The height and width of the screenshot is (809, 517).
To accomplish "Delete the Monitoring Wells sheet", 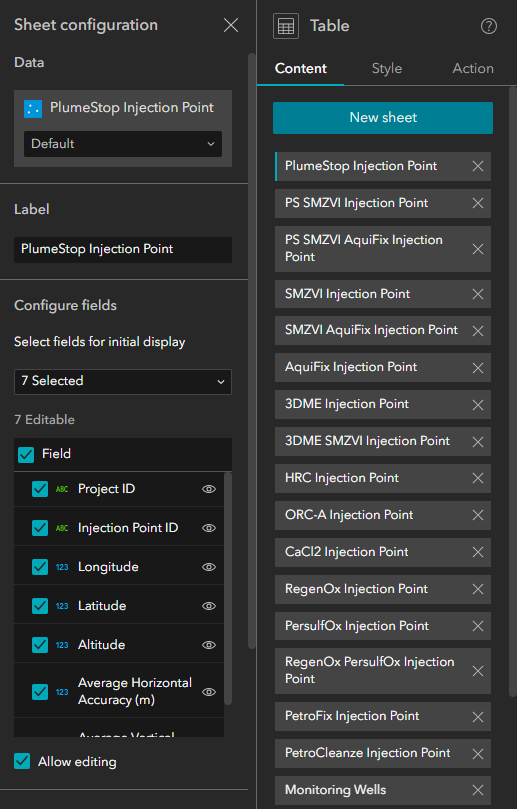I will click(x=478, y=790).
